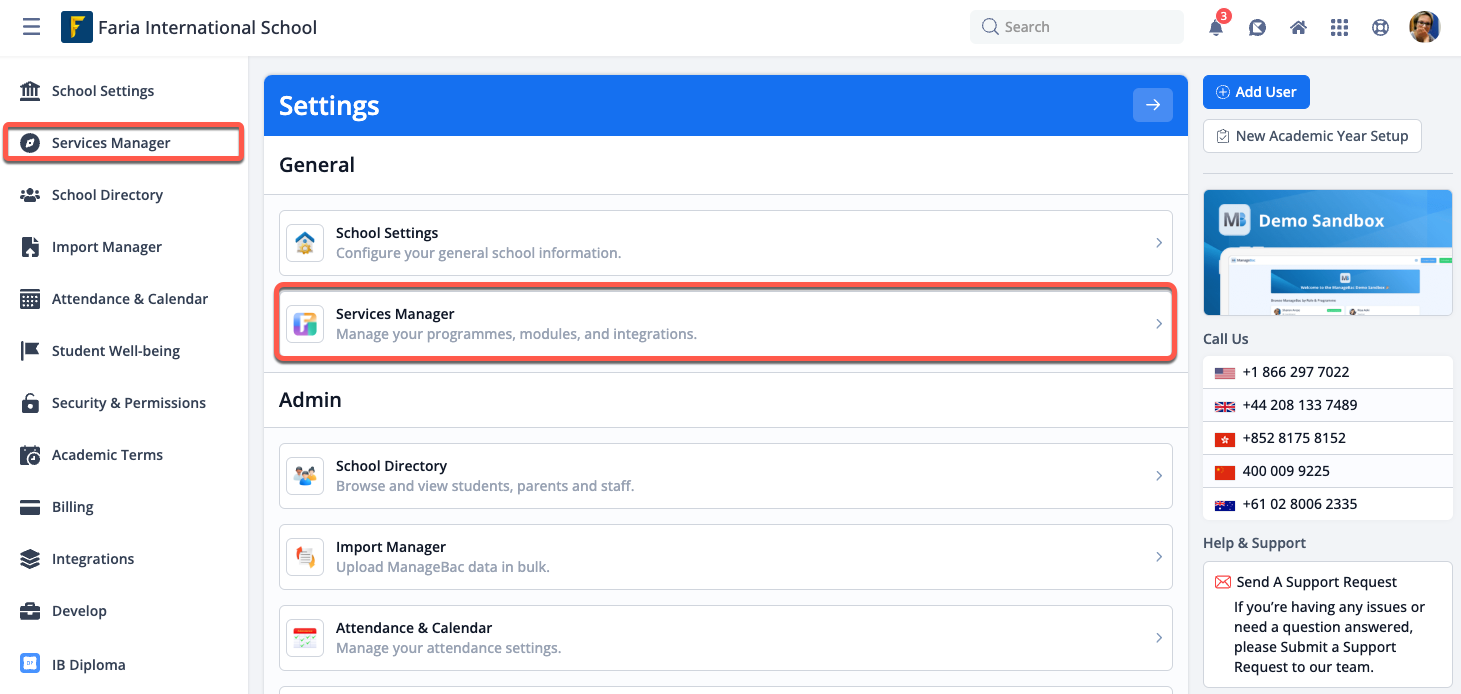
Task: Click the Student Well-being flag icon
Action: click(x=30, y=351)
